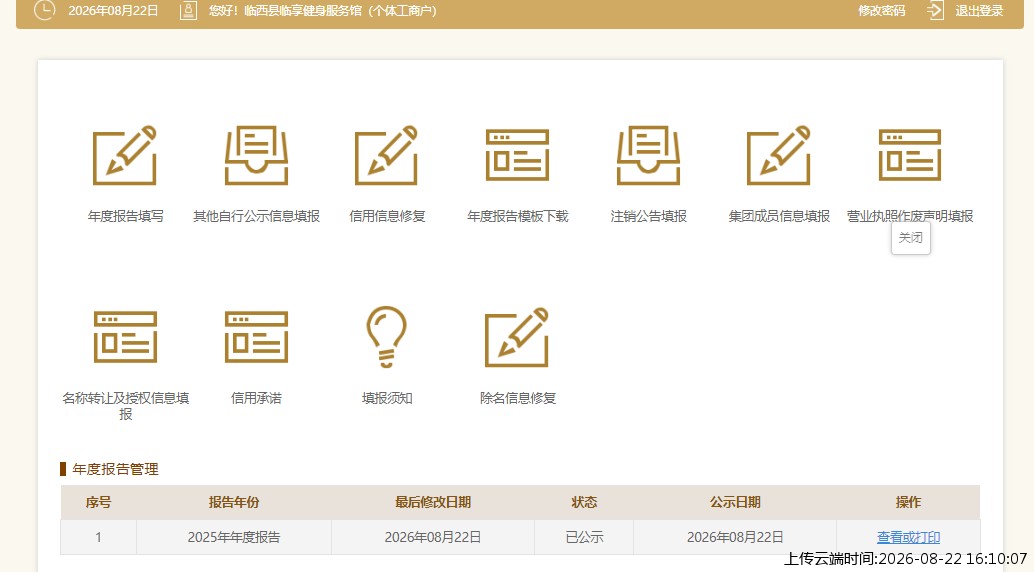This screenshot has width=1034, height=572.
Task: Click the 信用承诺 label
Action: point(257,398)
